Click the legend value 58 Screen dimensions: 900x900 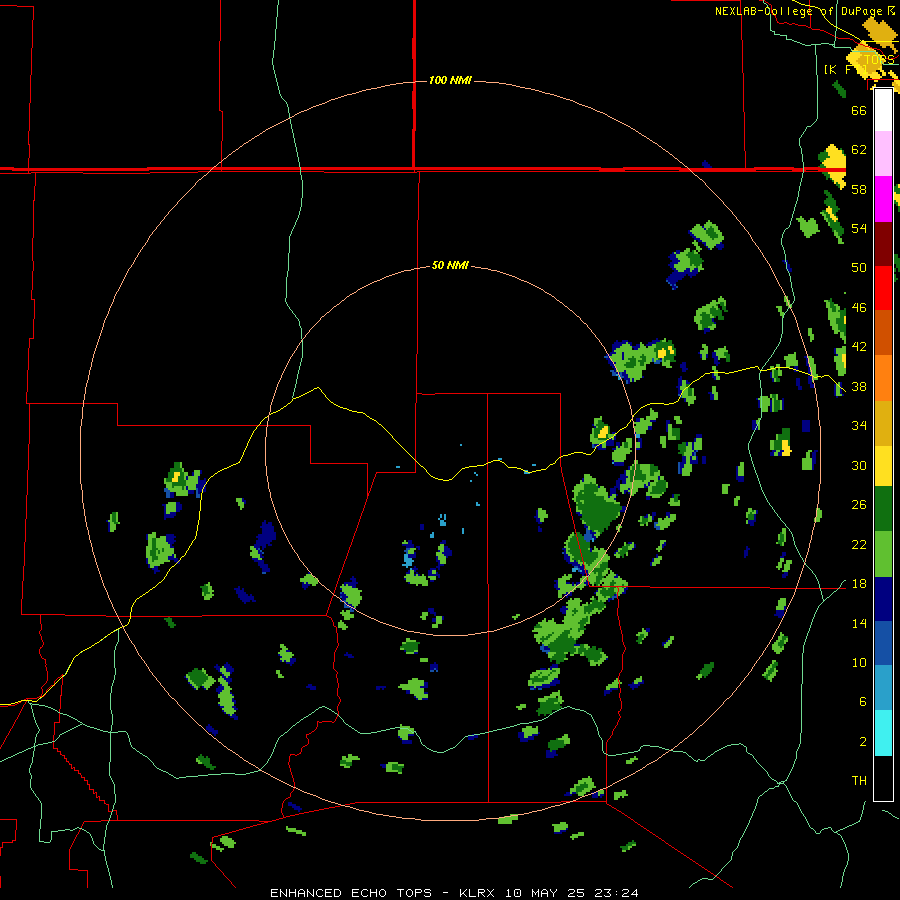coord(859,189)
